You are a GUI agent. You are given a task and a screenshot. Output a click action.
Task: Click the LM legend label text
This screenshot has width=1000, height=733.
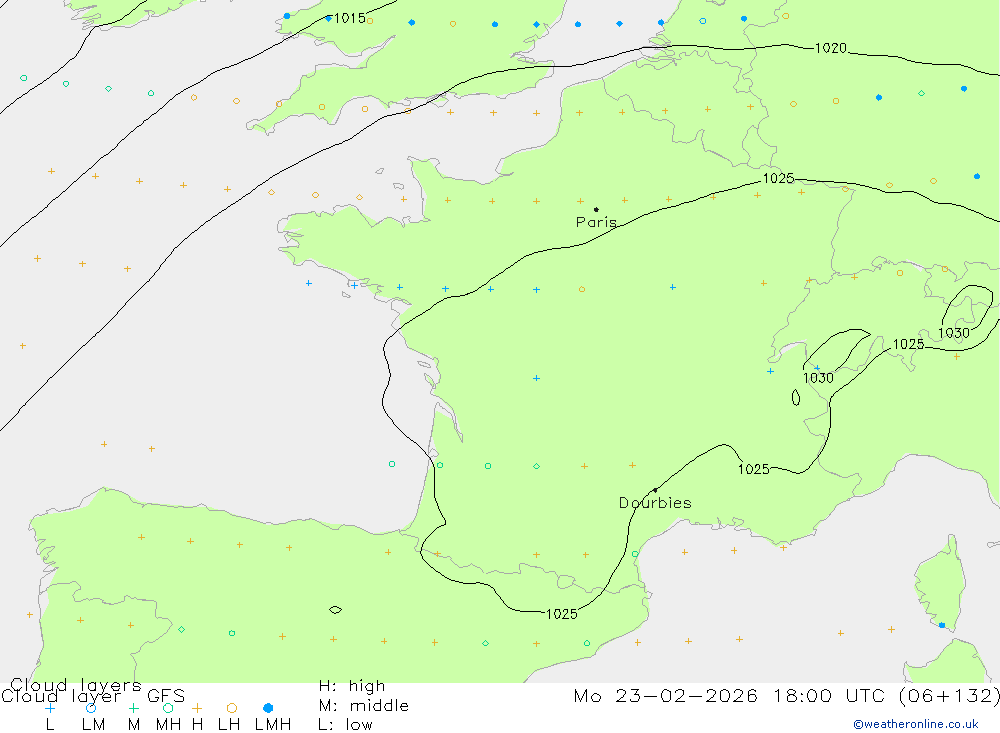click(x=93, y=725)
